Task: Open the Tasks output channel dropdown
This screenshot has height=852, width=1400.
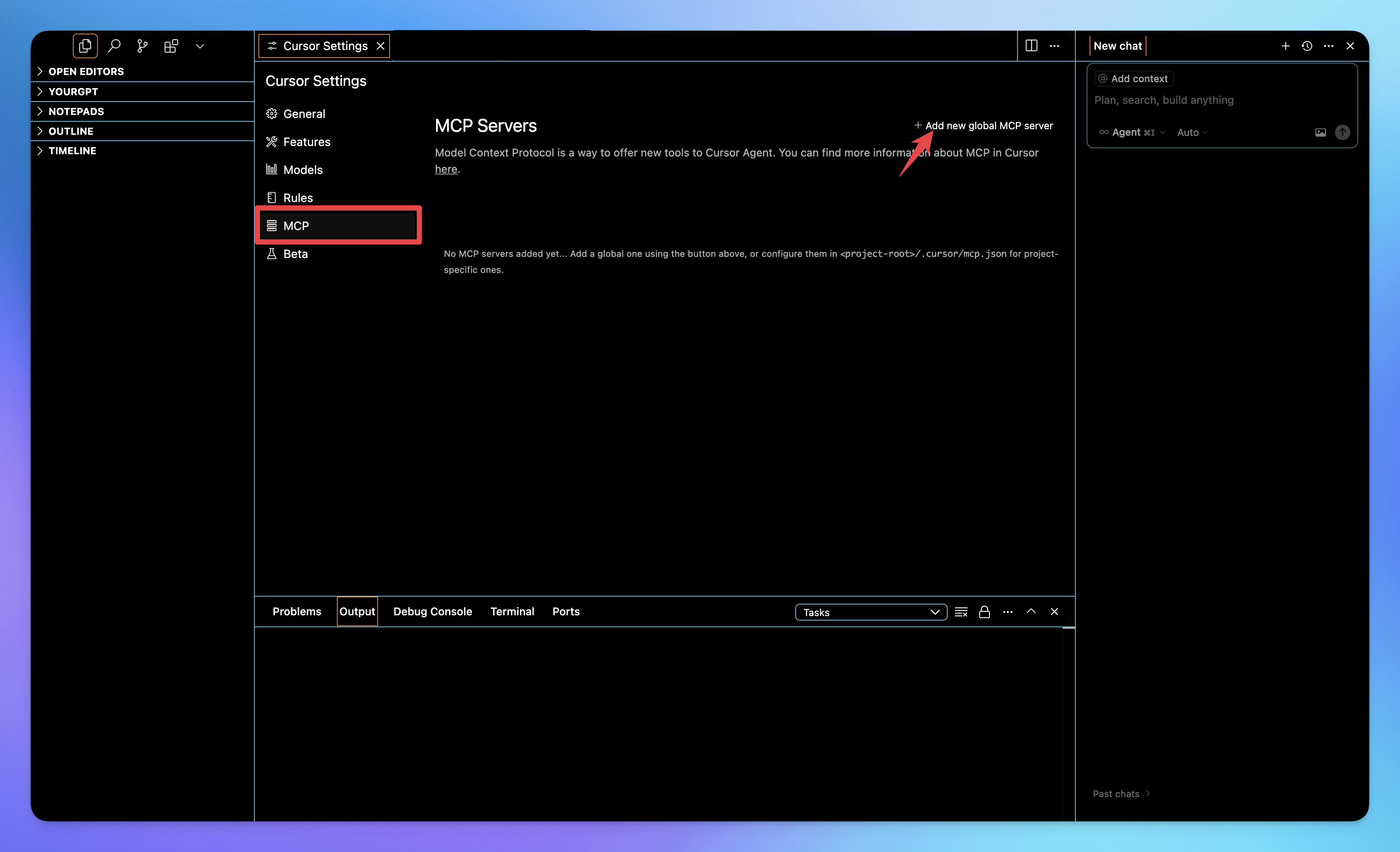Action: (871, 612)
